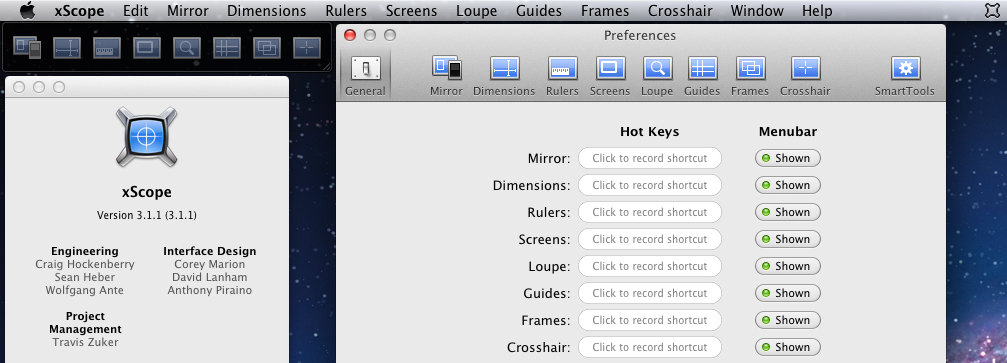This screenshot has height=363, width=1007.
Task: Open the Frames menu
Action: 605,11
